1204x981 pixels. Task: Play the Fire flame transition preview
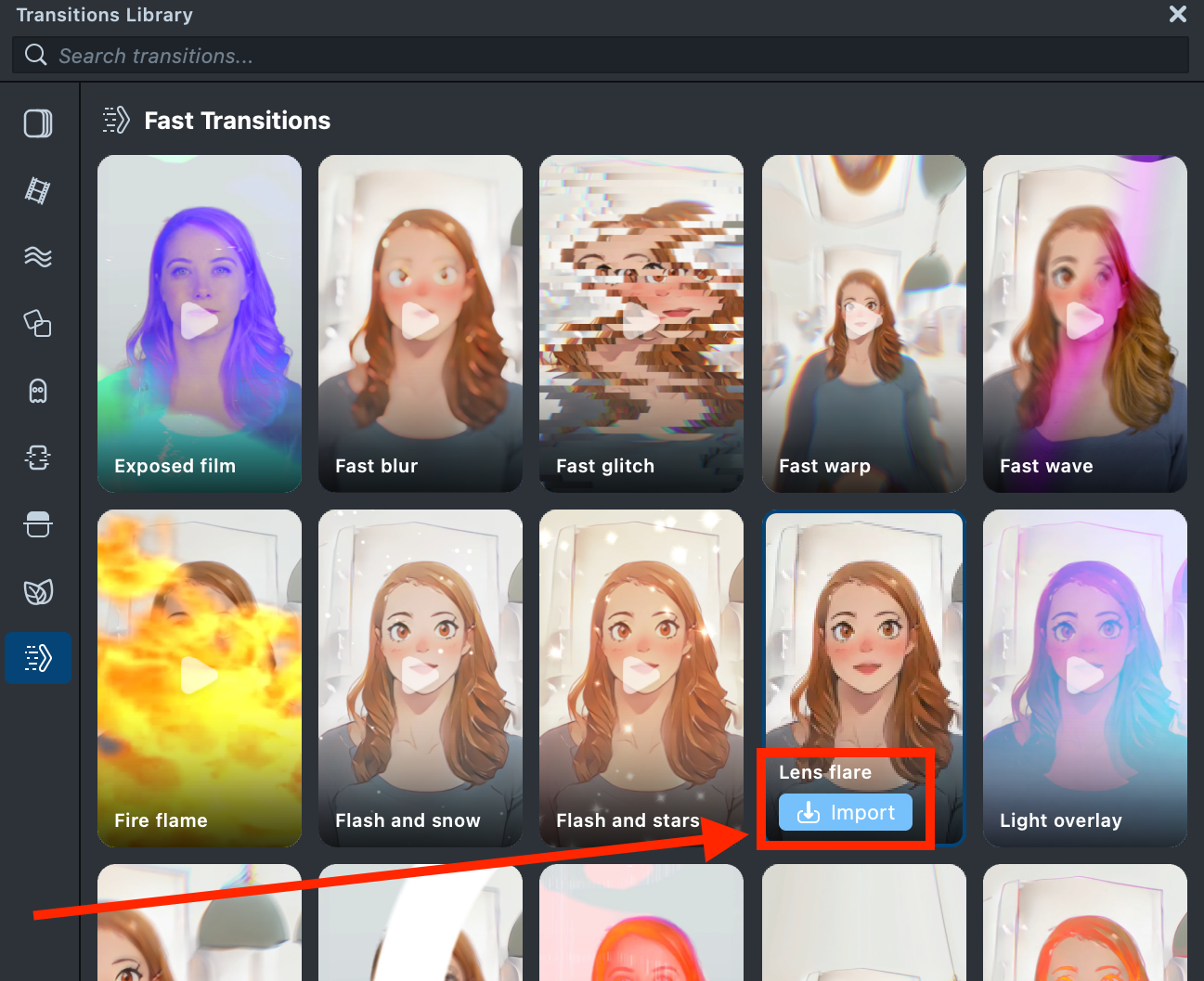(x=199, y=676)
